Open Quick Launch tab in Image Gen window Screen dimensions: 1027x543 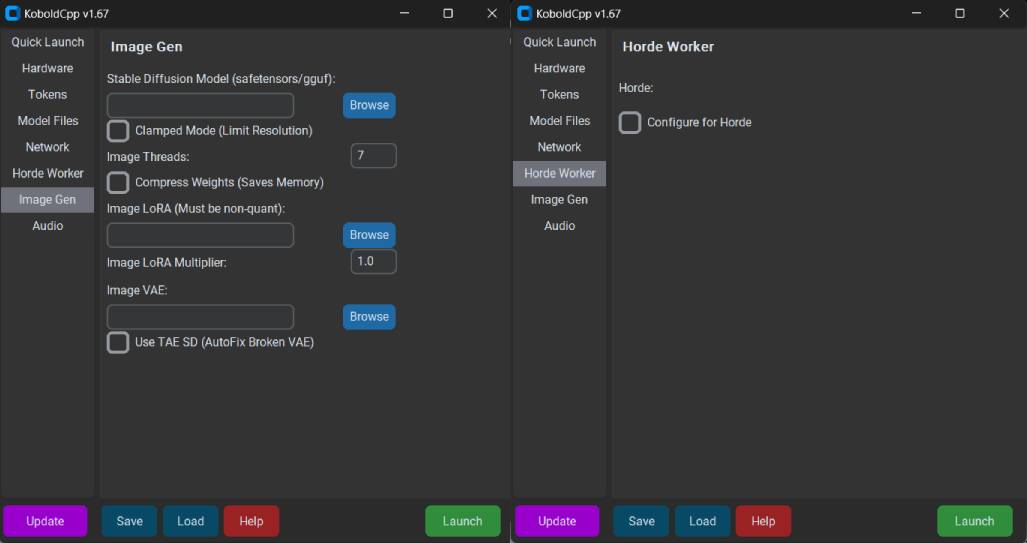[x=48, y=42]
